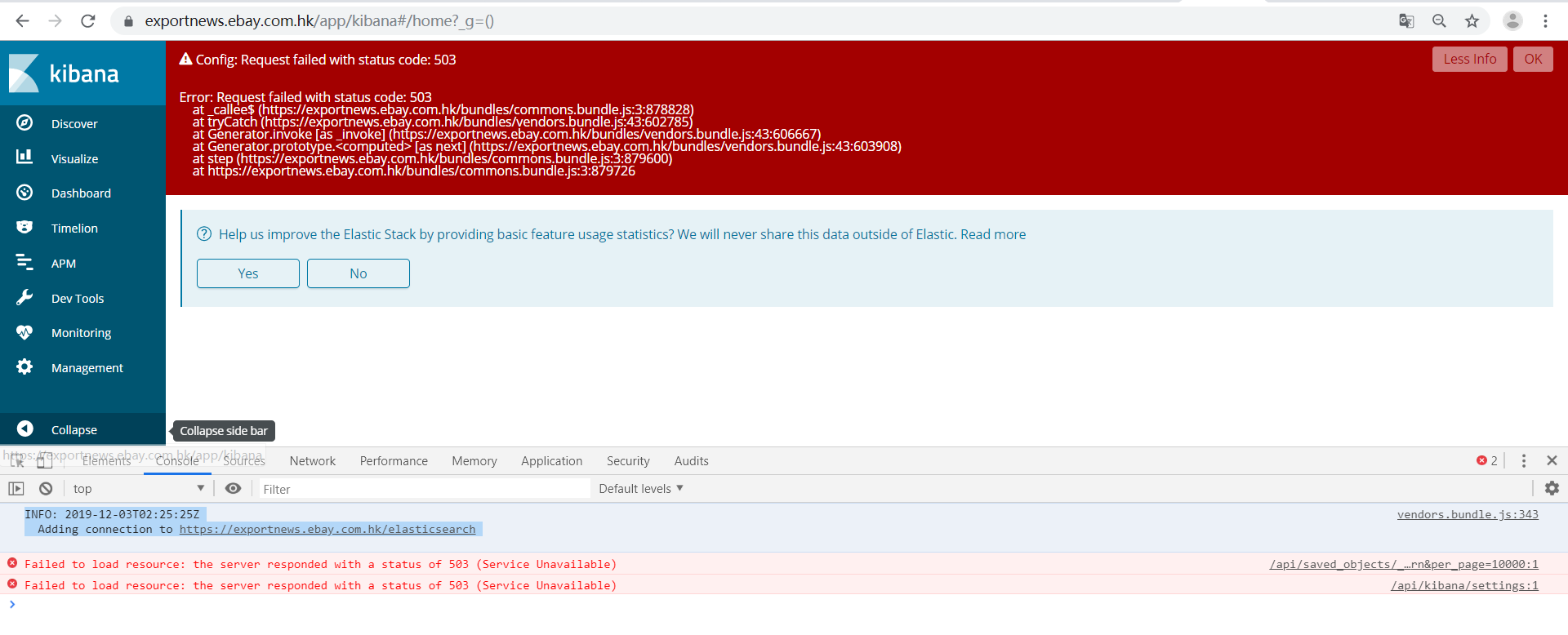Switch to the Audits tab
Screen dimensions: 1568x635
click(x=692, y=461)
